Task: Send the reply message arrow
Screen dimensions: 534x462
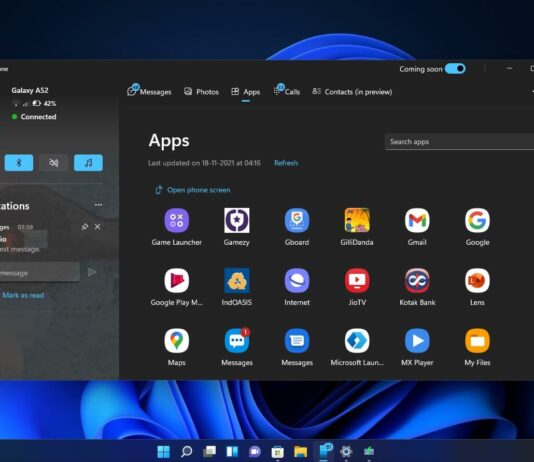Action: tap(92, 272)
